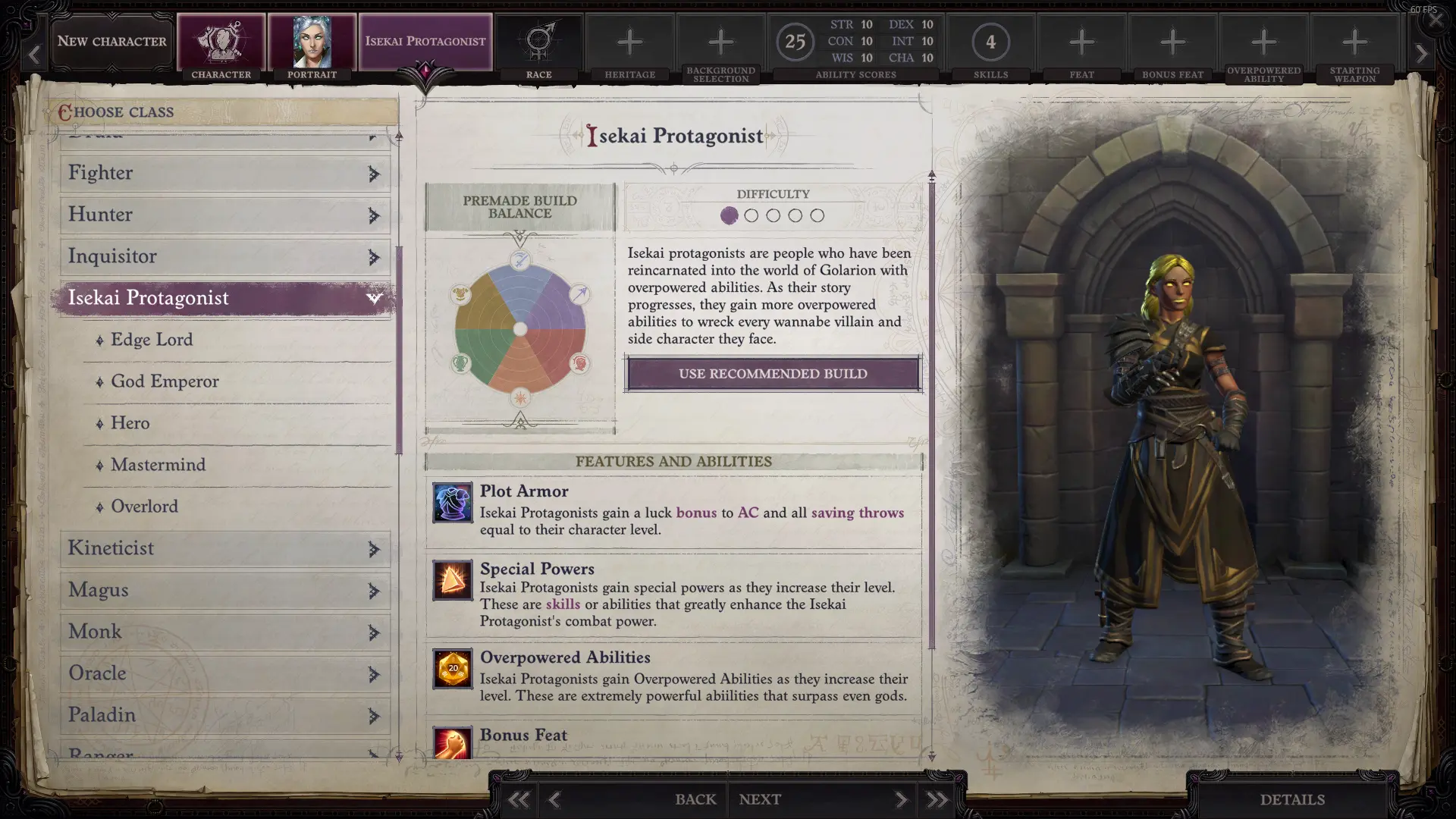Expand the Kineticist class archetypes

pos(373,549)
